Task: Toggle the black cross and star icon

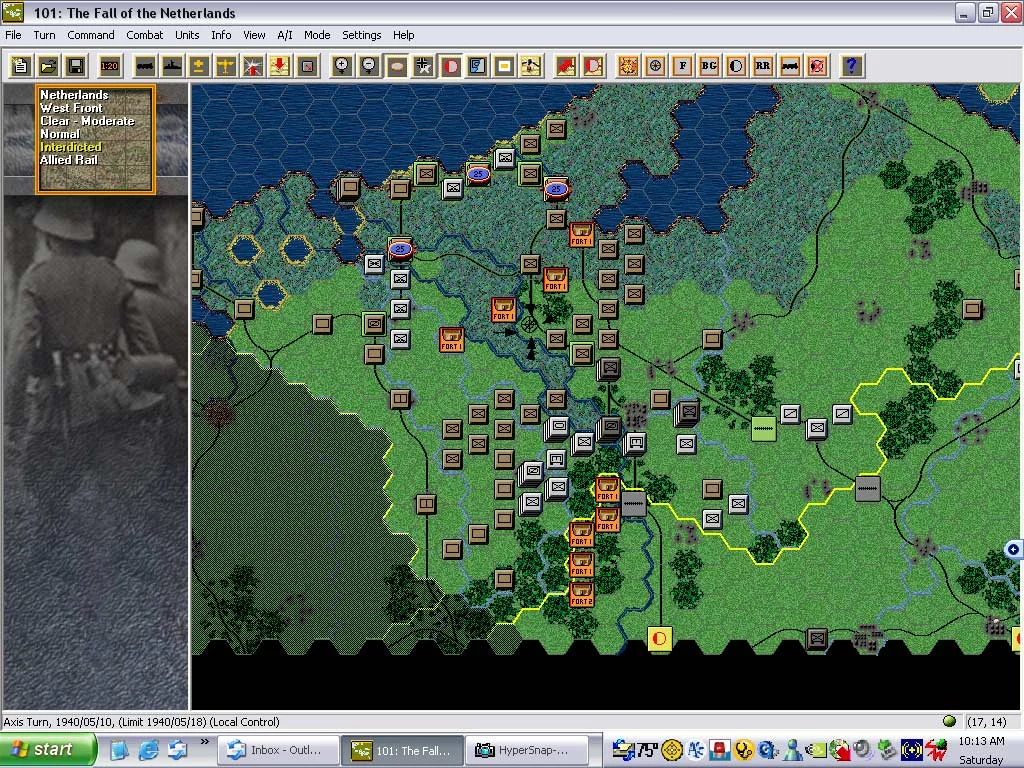Action: click(x=423, y=65)
